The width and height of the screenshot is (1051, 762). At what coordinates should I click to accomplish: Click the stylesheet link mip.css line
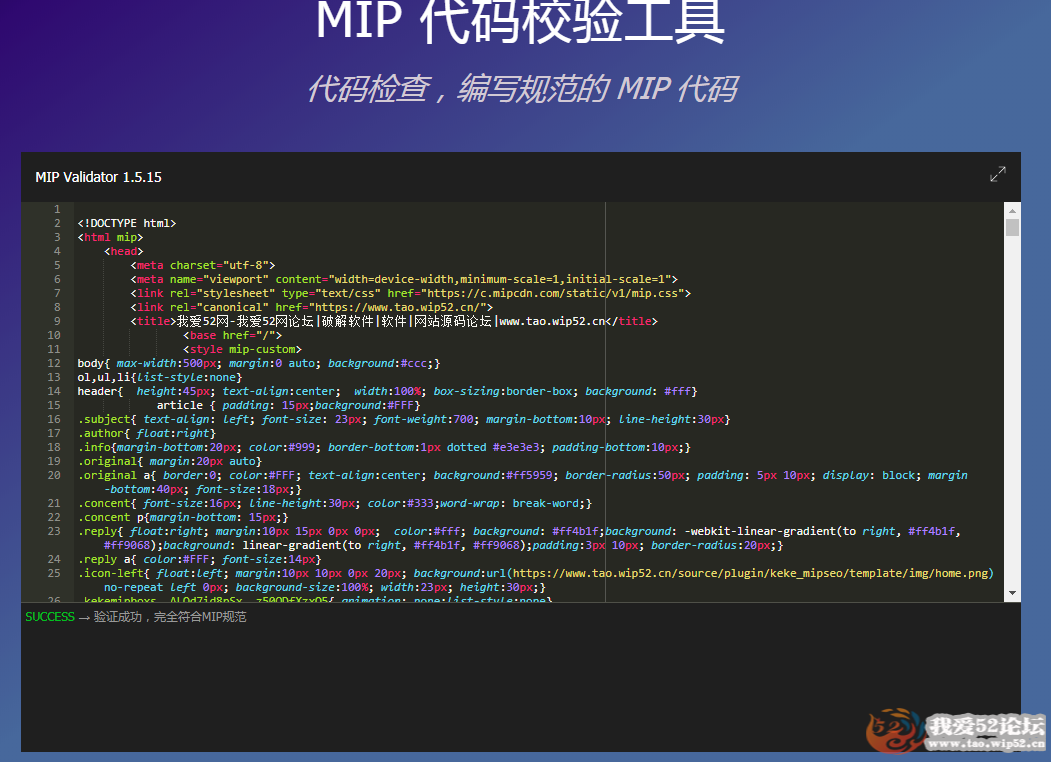tap(410, 294)
